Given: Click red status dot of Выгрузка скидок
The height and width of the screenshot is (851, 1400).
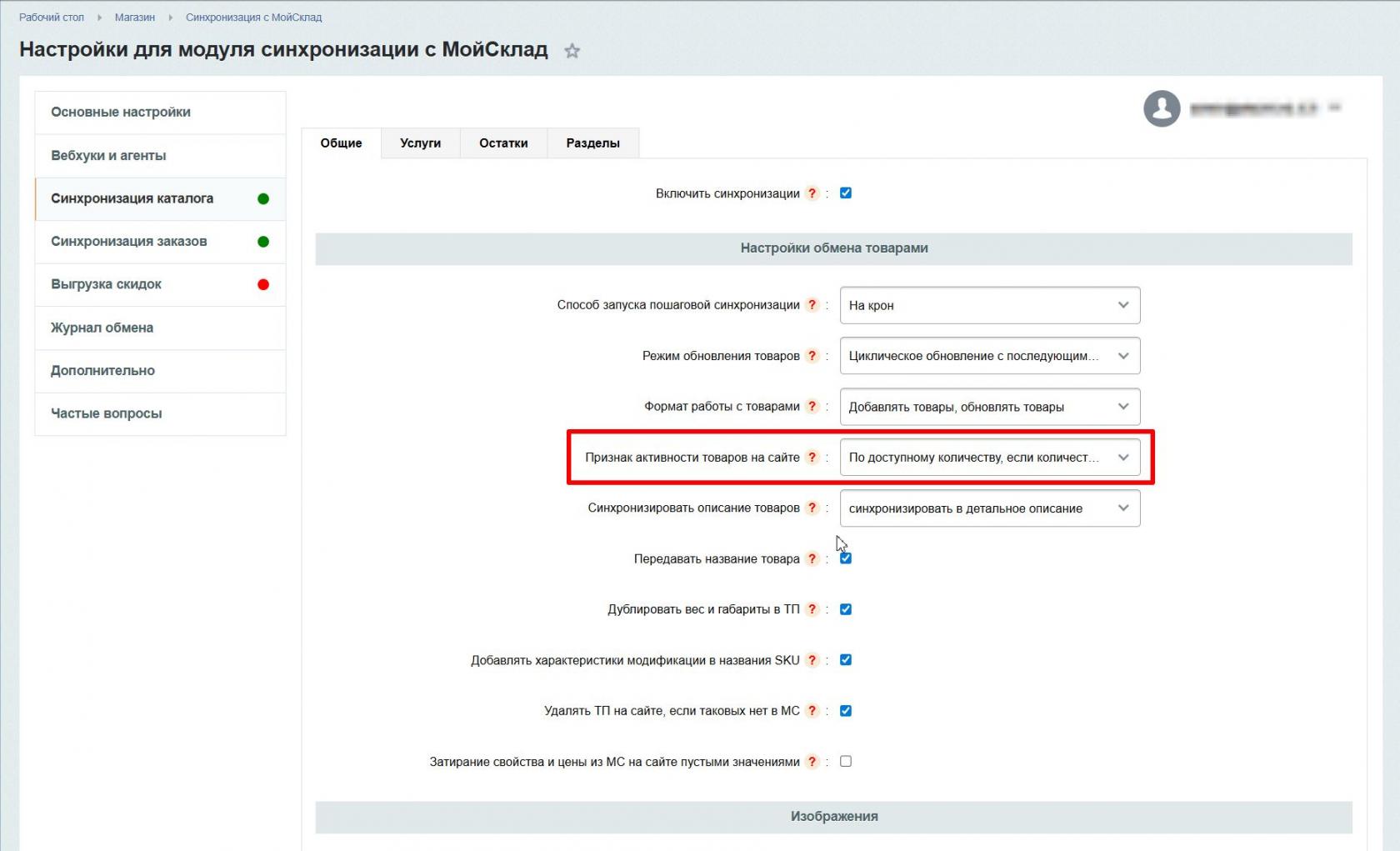Looking at the screenshot, I should [263, 284].
